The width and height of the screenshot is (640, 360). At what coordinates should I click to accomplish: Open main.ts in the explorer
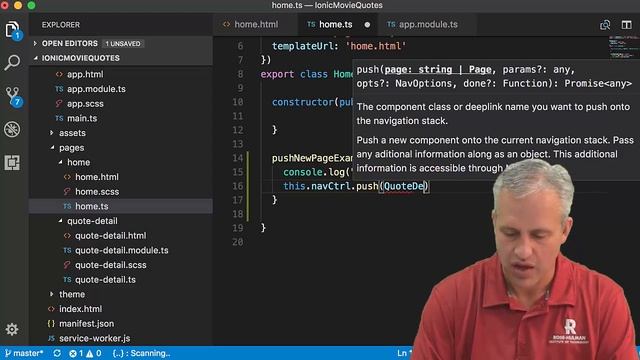[x=82, y=118]
